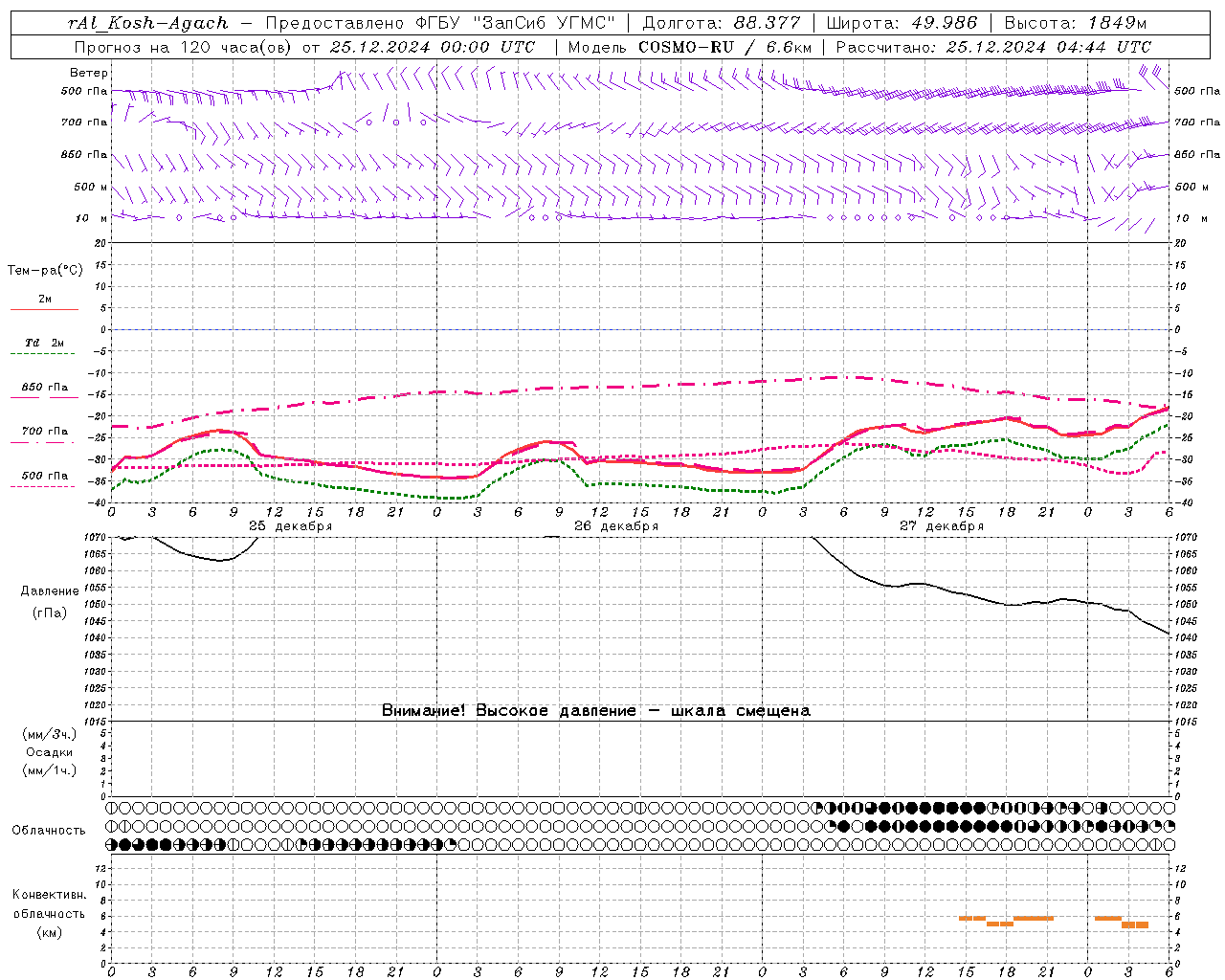Click the Давление pressure panel label
Viewport: 1225px width, 980px height.
50,591
